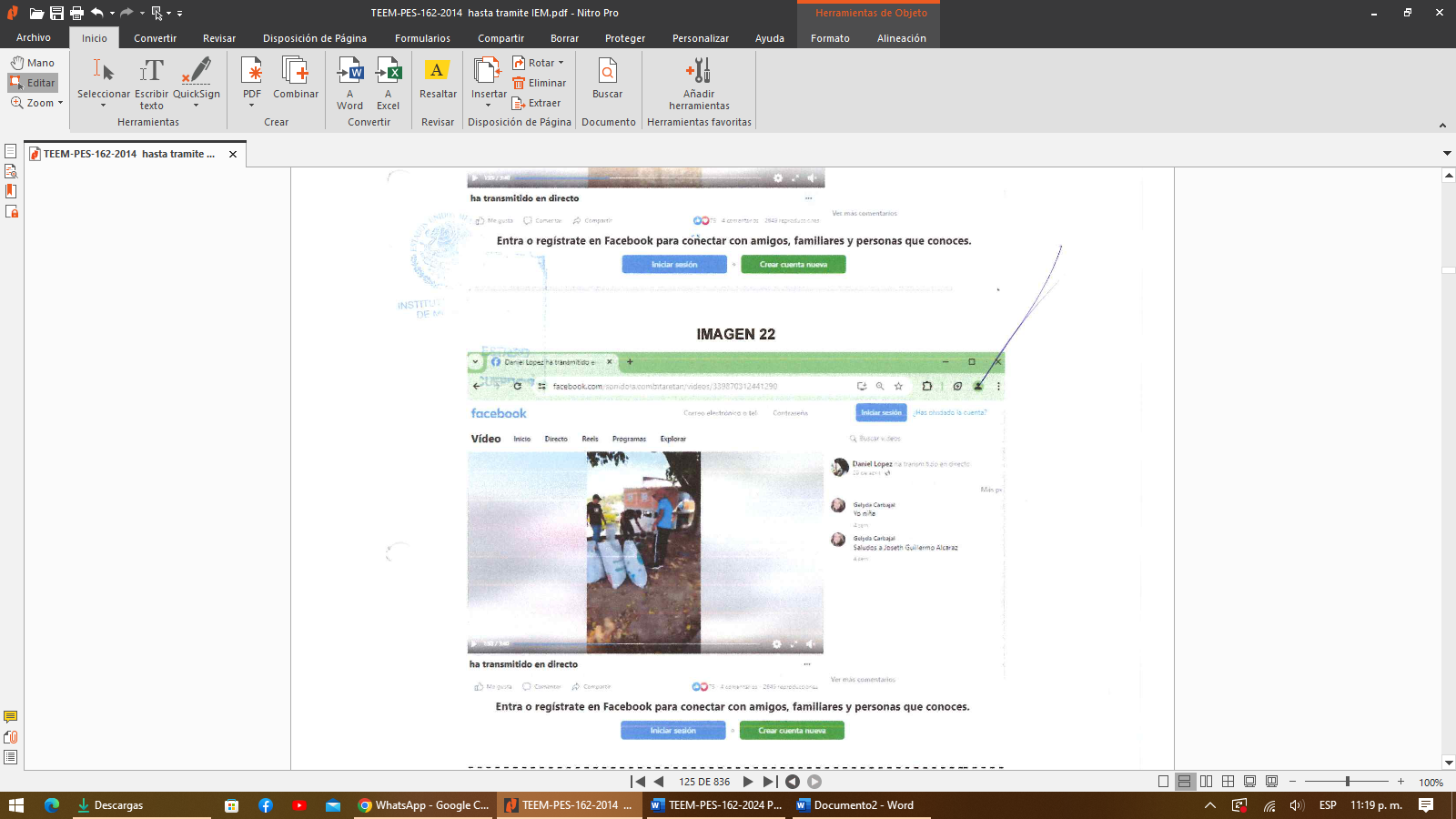Open the Archivo menu
1456x819 pixels.
click(x=34, y=38)
